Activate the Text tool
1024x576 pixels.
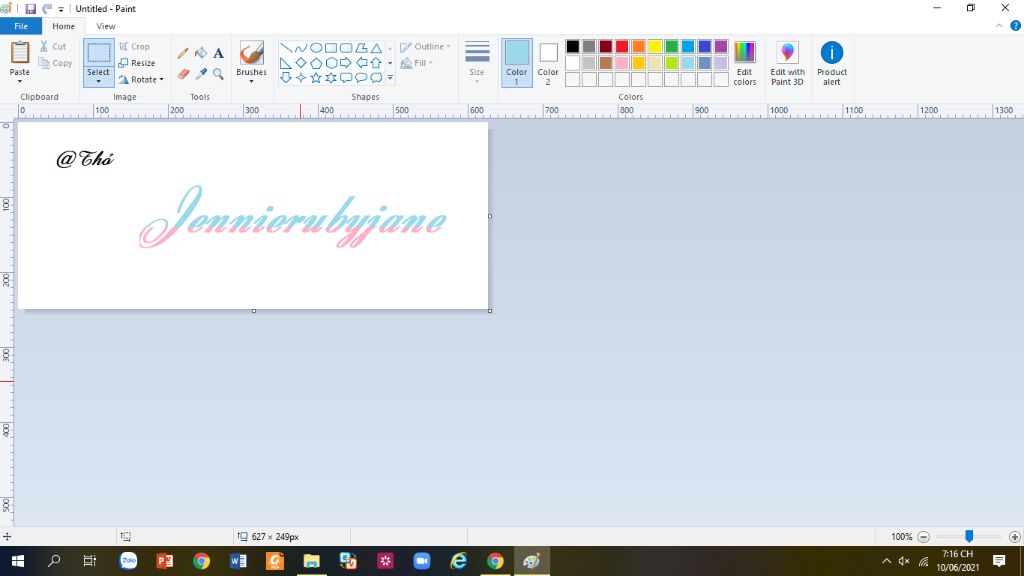pyautogui.click(x=219, y=53)
